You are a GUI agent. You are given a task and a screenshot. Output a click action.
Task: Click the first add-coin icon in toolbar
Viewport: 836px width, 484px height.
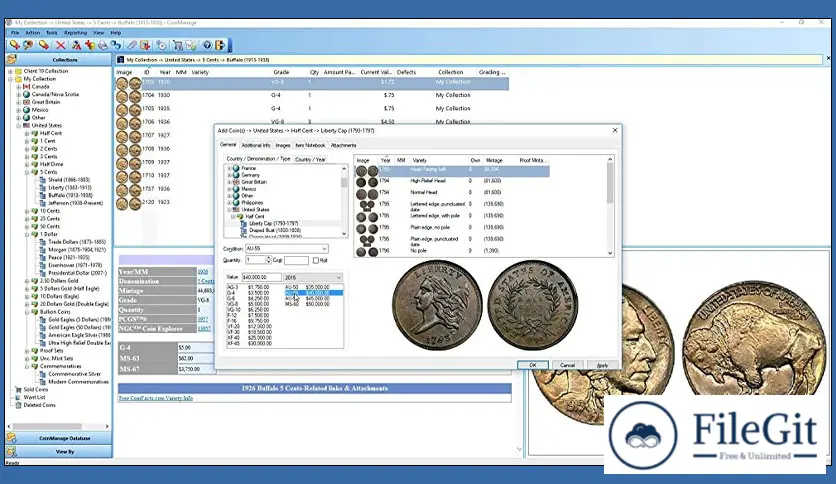point(14,46)
